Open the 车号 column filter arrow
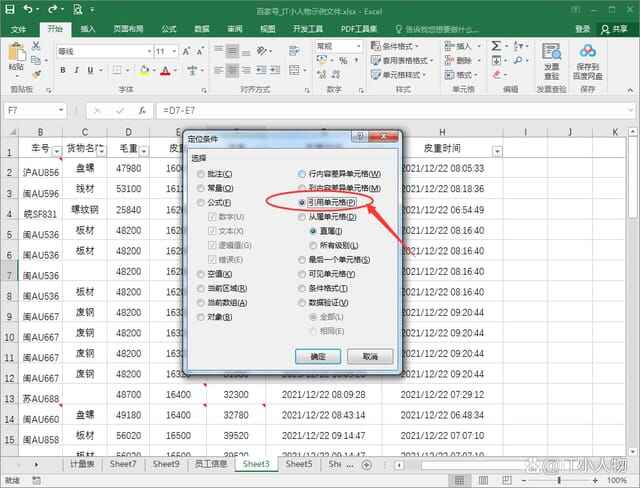Screen dimensions: 640x488 56,151
